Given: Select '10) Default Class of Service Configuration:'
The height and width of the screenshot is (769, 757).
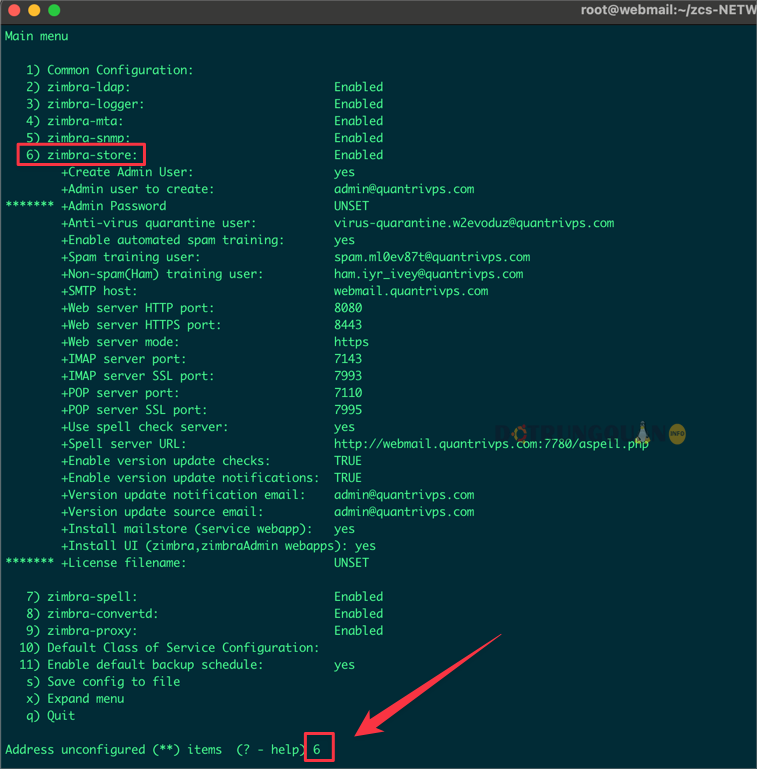Looking at the screenshot, I should coord(169,648).
